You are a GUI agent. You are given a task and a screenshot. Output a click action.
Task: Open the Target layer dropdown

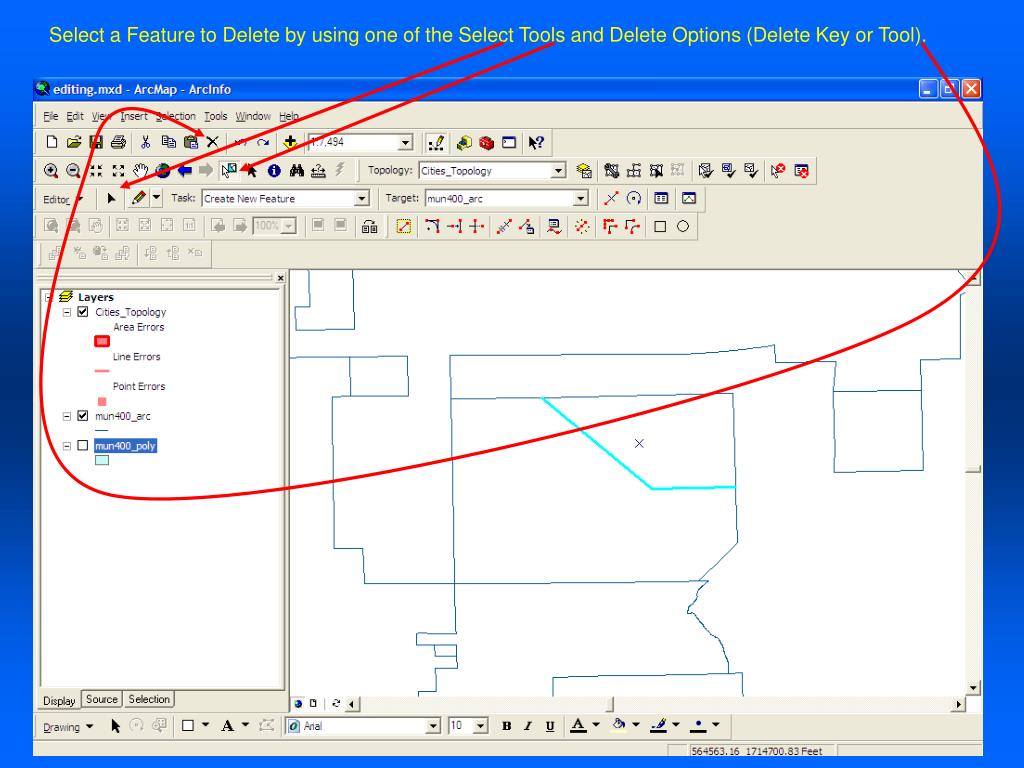tap(581, 199)
